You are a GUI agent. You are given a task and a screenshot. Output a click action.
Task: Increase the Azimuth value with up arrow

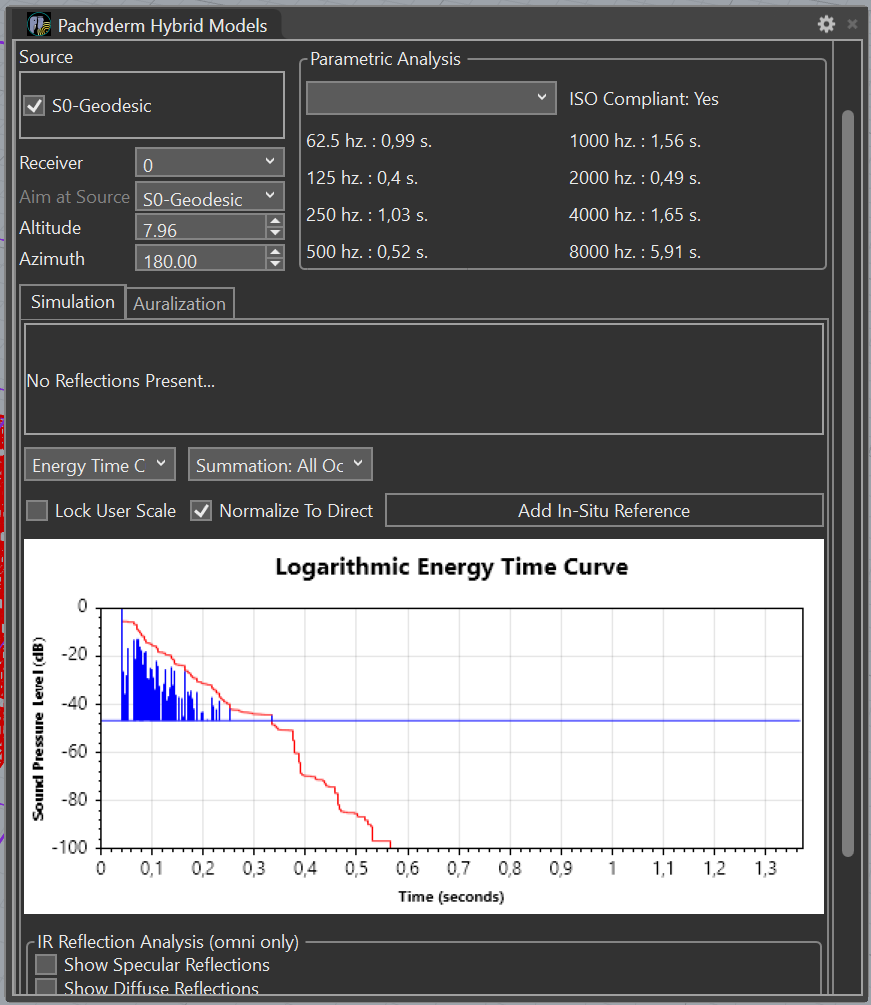[275, 253]
